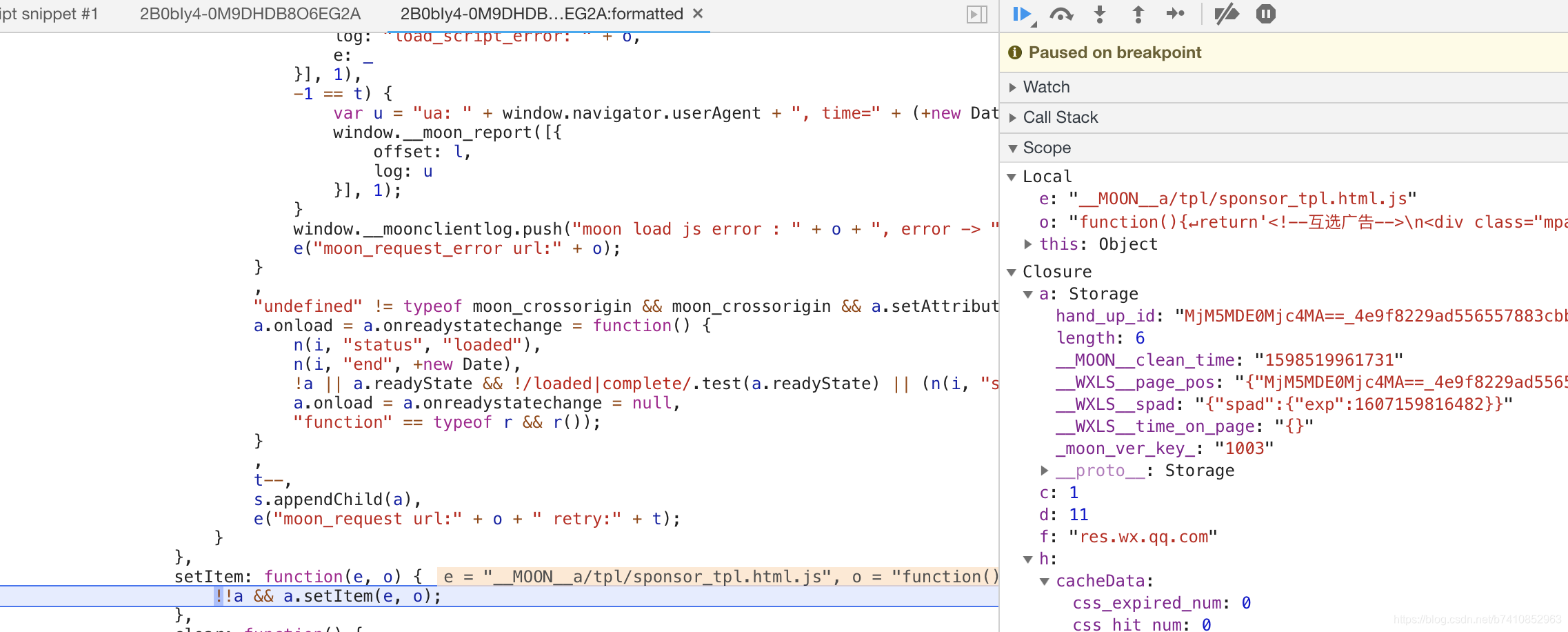The image size is (1568, 632).
Task: Toggle the navigator sidebar panel icon
Action: tap(977, 14)
